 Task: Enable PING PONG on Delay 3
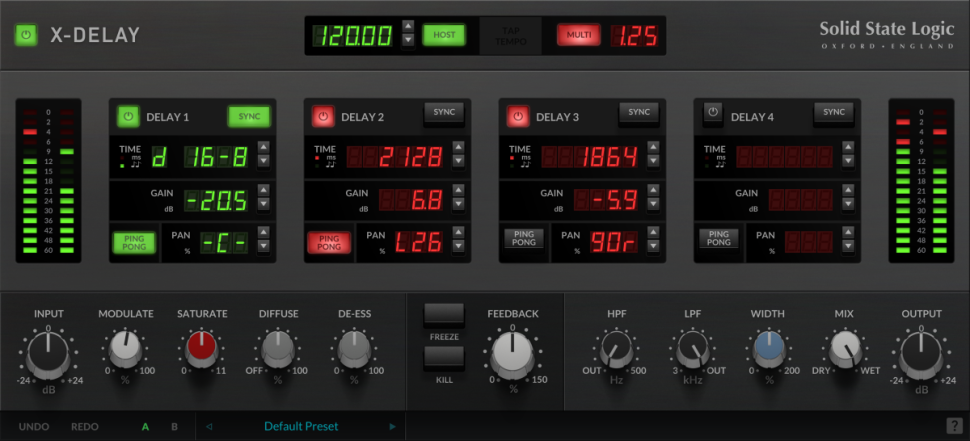pos(524,239)
